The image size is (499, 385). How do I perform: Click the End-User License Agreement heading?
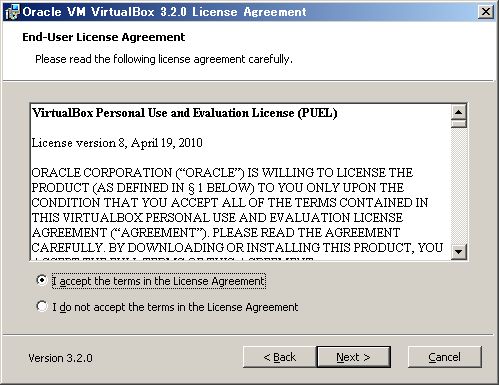point(104,37)
